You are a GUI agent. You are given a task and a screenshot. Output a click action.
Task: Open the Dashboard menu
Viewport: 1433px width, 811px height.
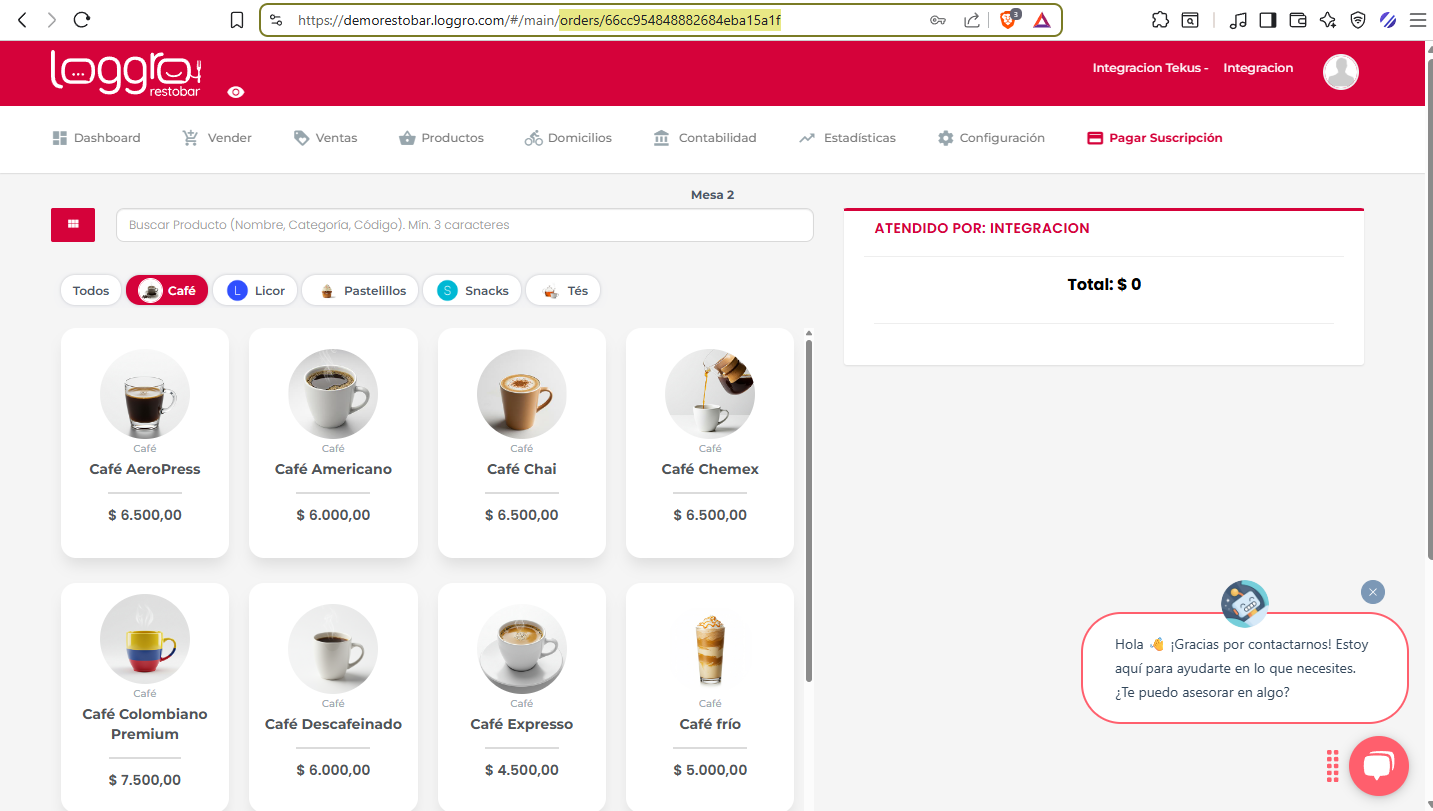(96, 138)
